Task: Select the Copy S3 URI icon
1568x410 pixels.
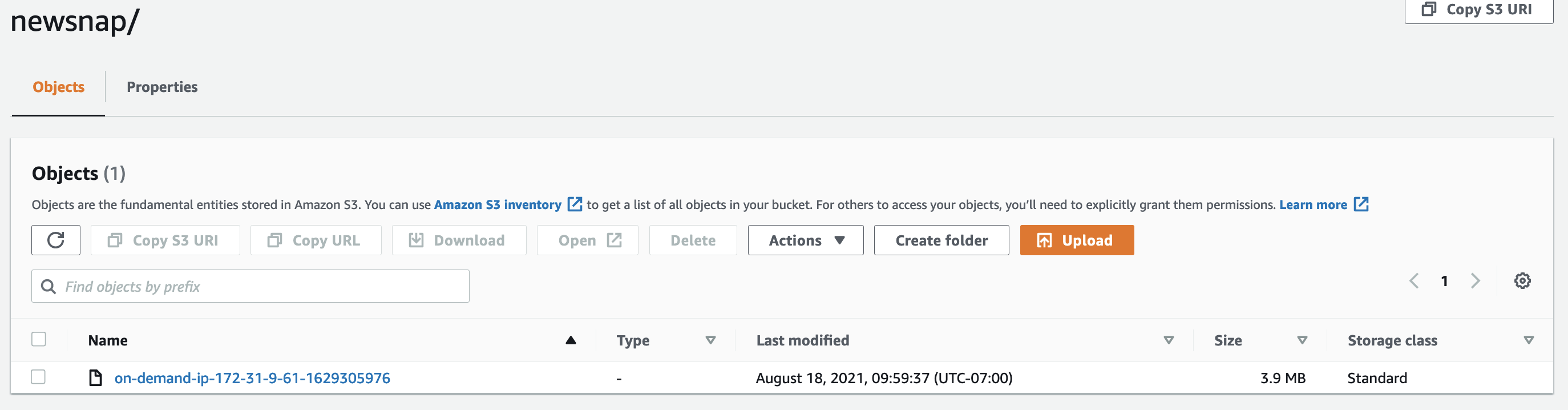Action: (115, 240)
